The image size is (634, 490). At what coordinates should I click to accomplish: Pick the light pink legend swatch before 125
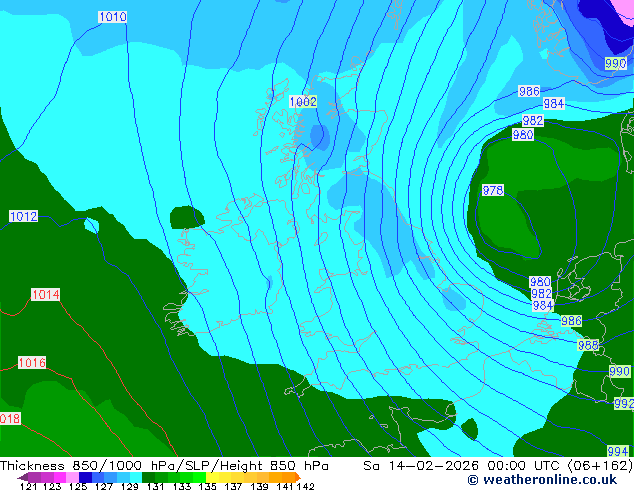pyautogui.click(x=72, y=477)
